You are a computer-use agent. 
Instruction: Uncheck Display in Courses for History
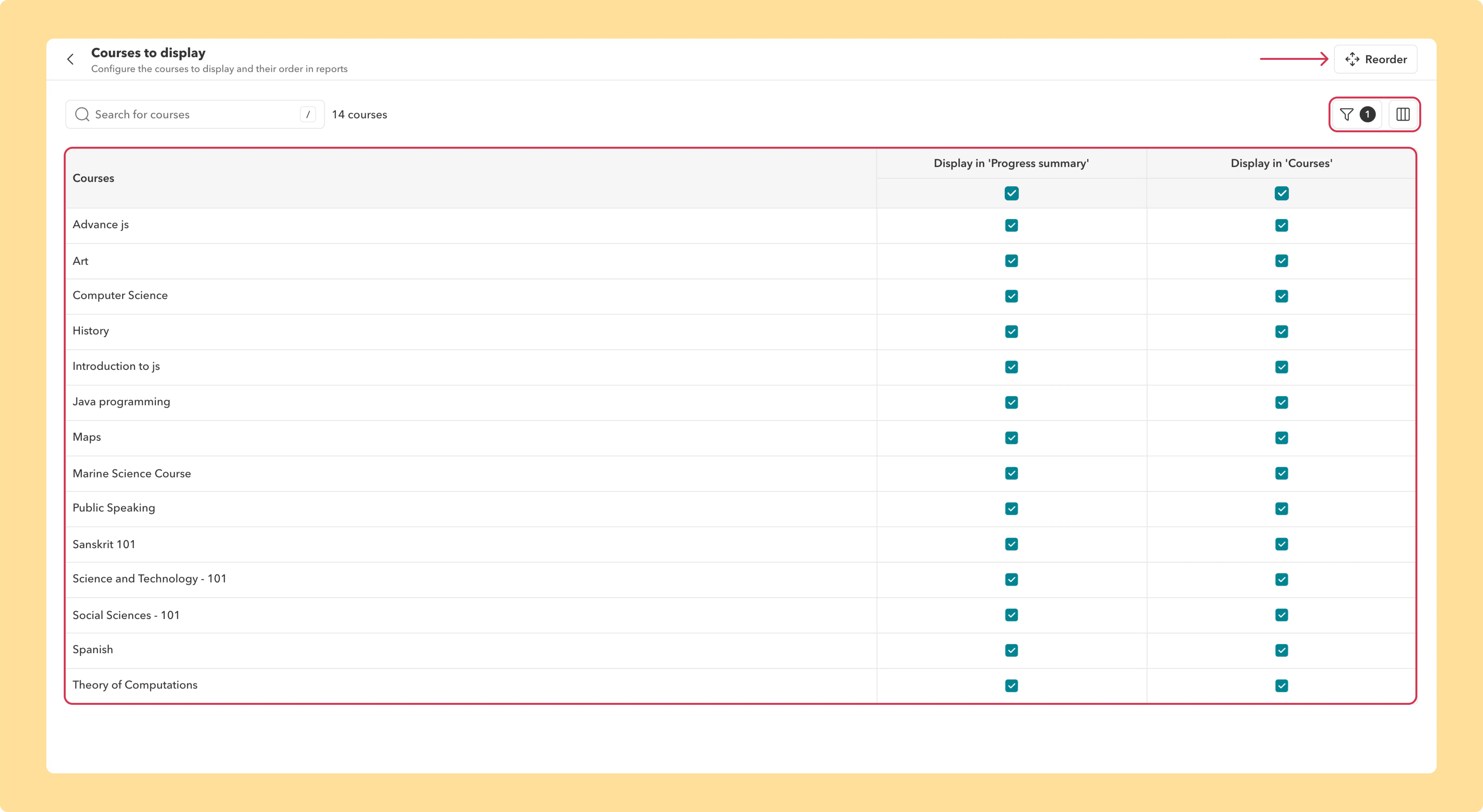point(1281,332)
